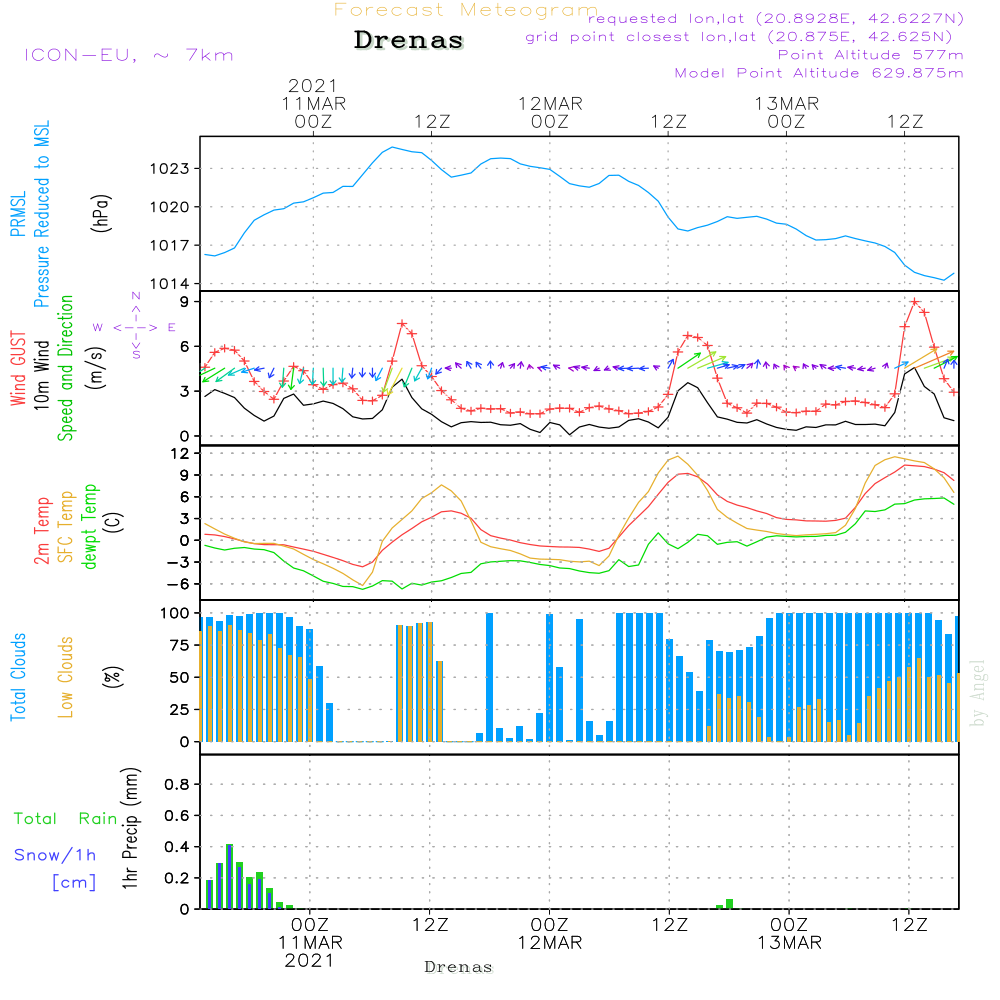Click the tallest precipitation bar near 0.4
Screen dimensions: 1000x1000
(230, 876)
